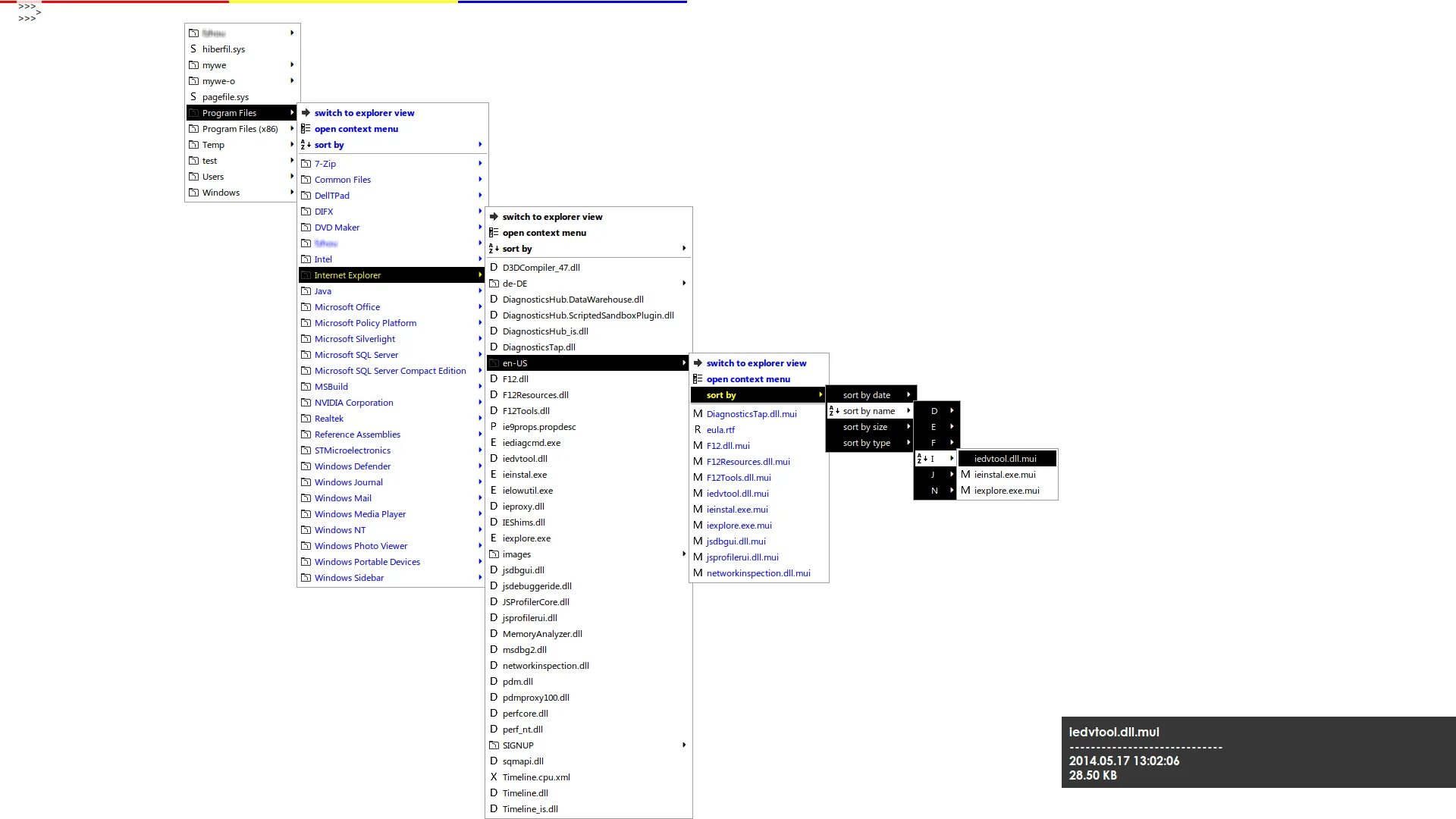Click the S file-type icon beside hiberfil.sys

tap(193, 49)
